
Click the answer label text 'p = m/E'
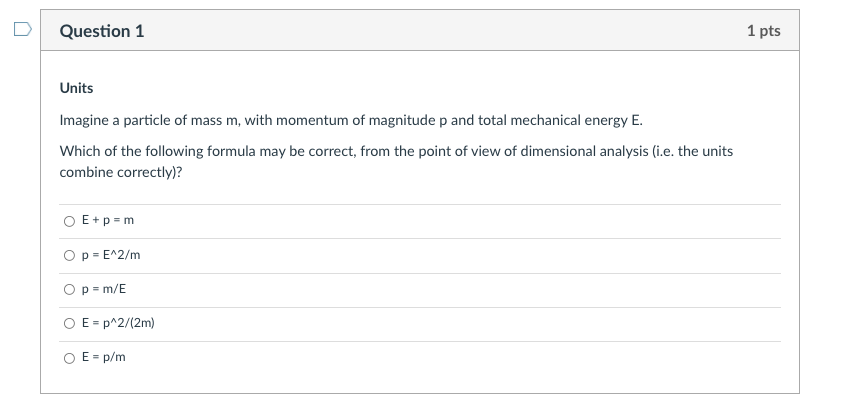click(104, 289)
